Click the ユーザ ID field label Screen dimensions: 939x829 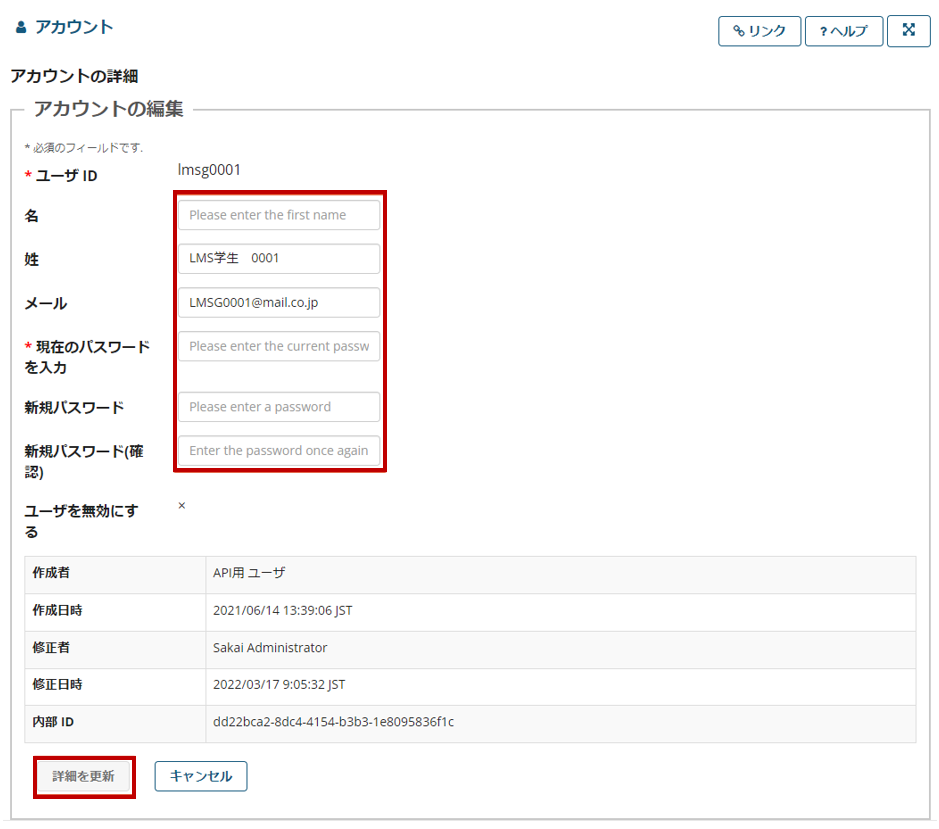click(66, 176)
